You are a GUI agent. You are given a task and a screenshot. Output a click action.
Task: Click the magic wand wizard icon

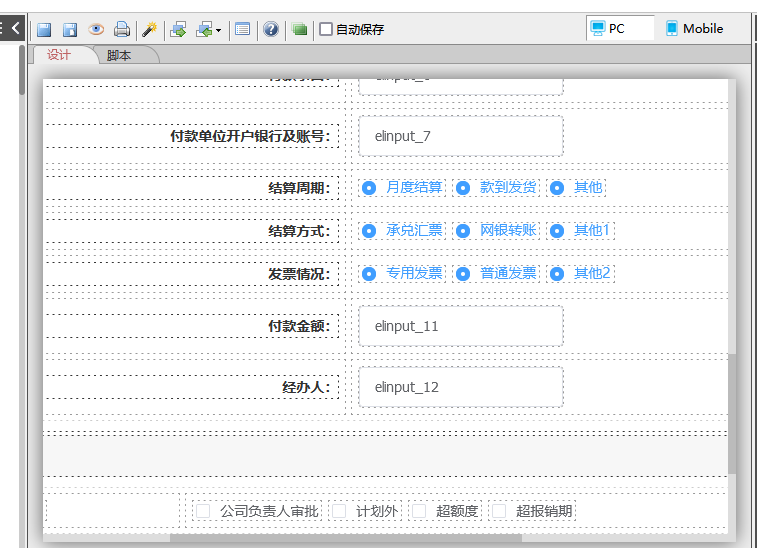point(150,29)
